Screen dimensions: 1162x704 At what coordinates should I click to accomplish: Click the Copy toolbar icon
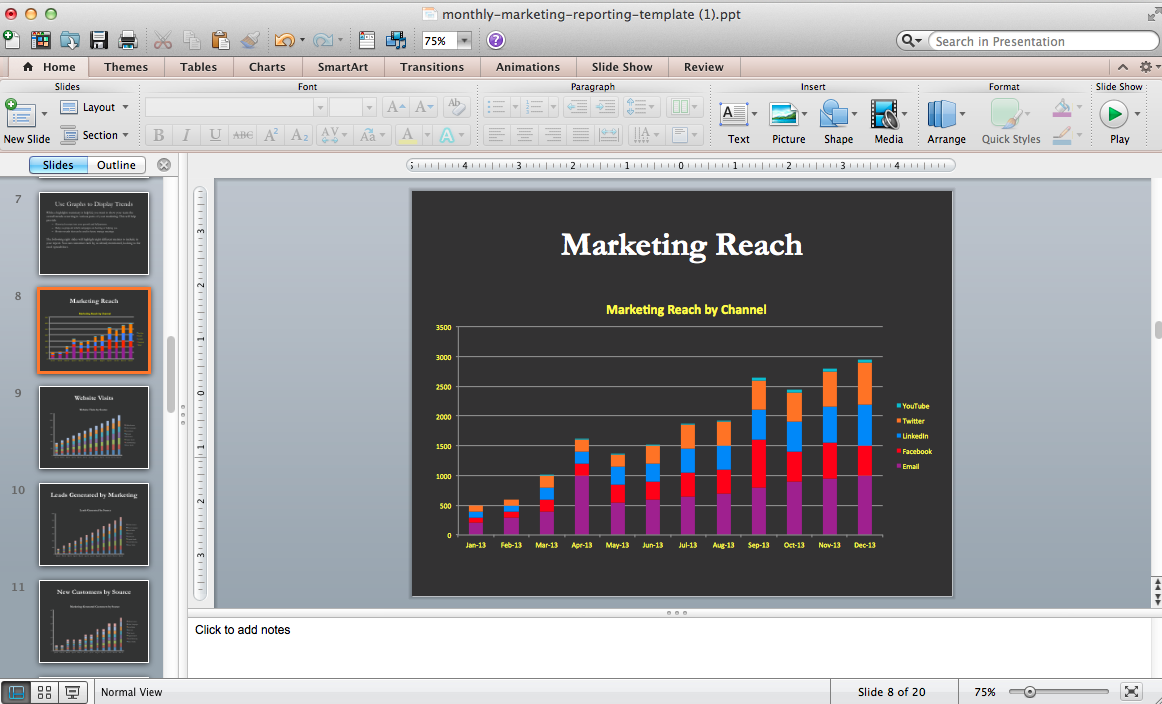[x=191, y=40]
